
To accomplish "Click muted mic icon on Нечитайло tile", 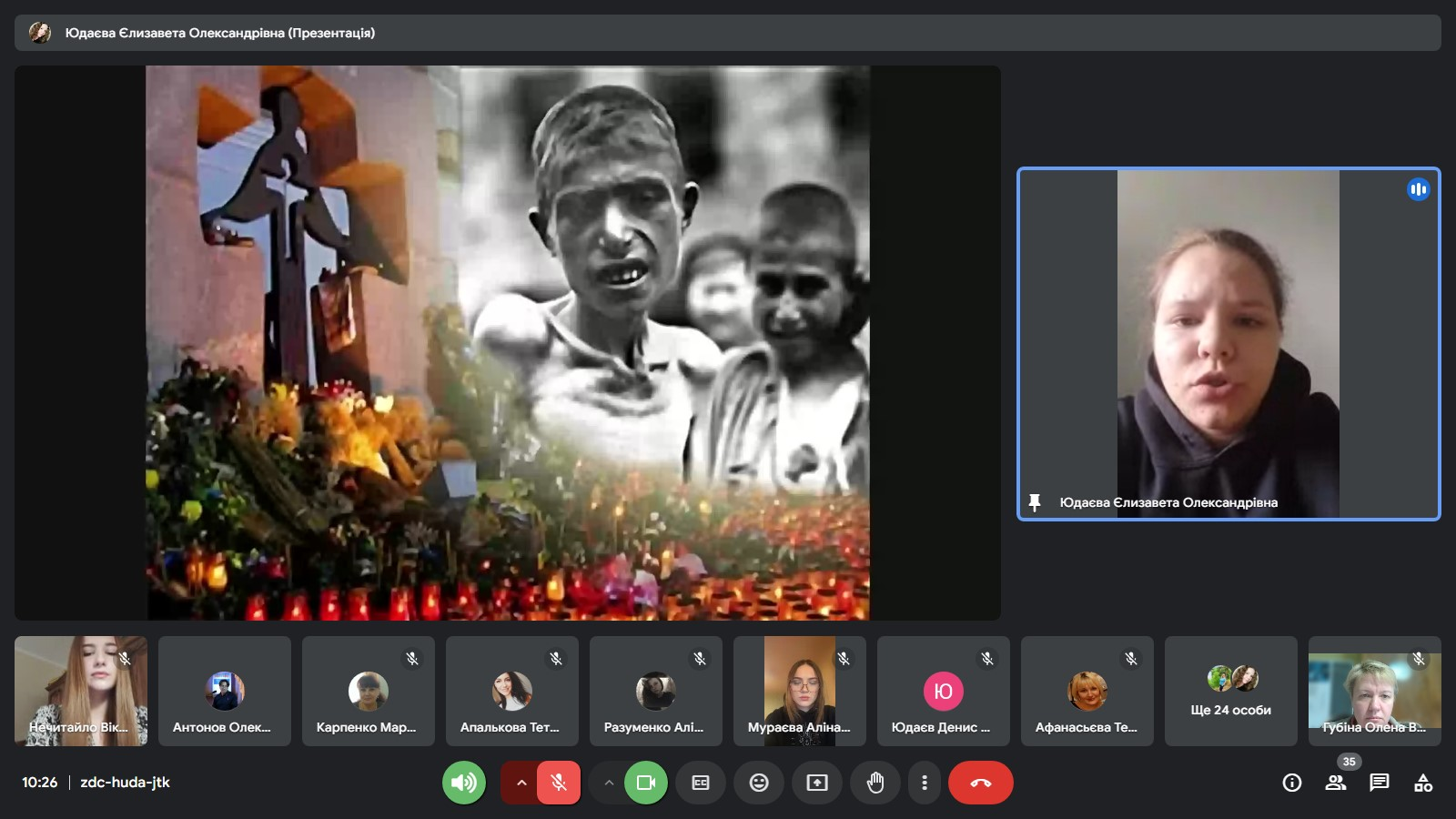I will pyautogui.click(x=125, y=658).
